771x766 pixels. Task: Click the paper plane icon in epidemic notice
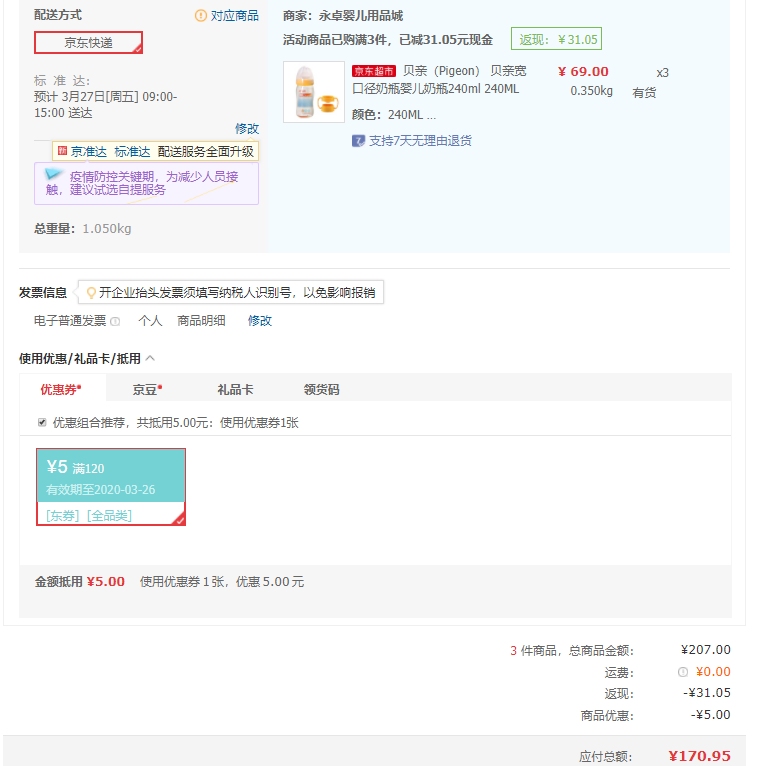(54, 174)
